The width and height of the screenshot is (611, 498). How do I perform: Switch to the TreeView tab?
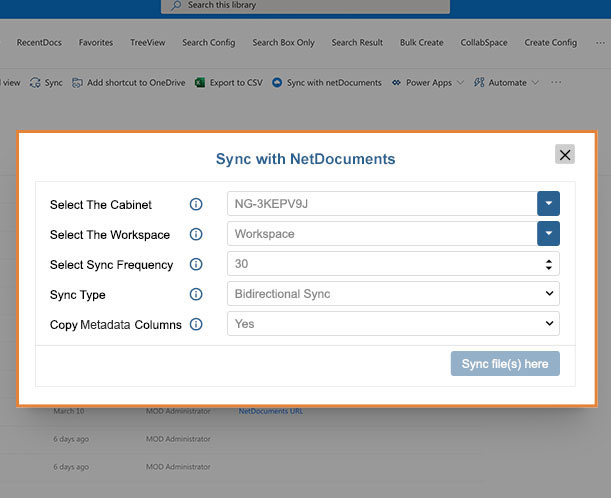click(x=148, y=42)
